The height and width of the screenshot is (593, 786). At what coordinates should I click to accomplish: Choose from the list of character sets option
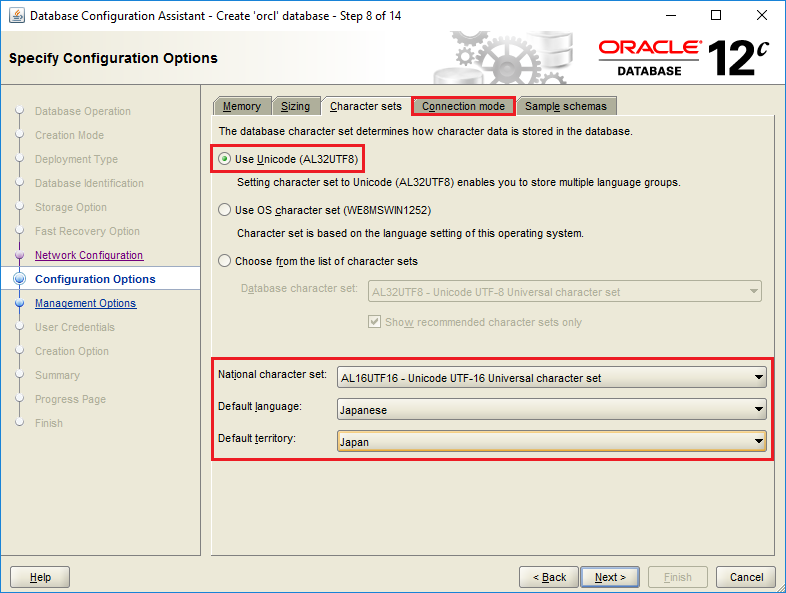tap(225, 261)
